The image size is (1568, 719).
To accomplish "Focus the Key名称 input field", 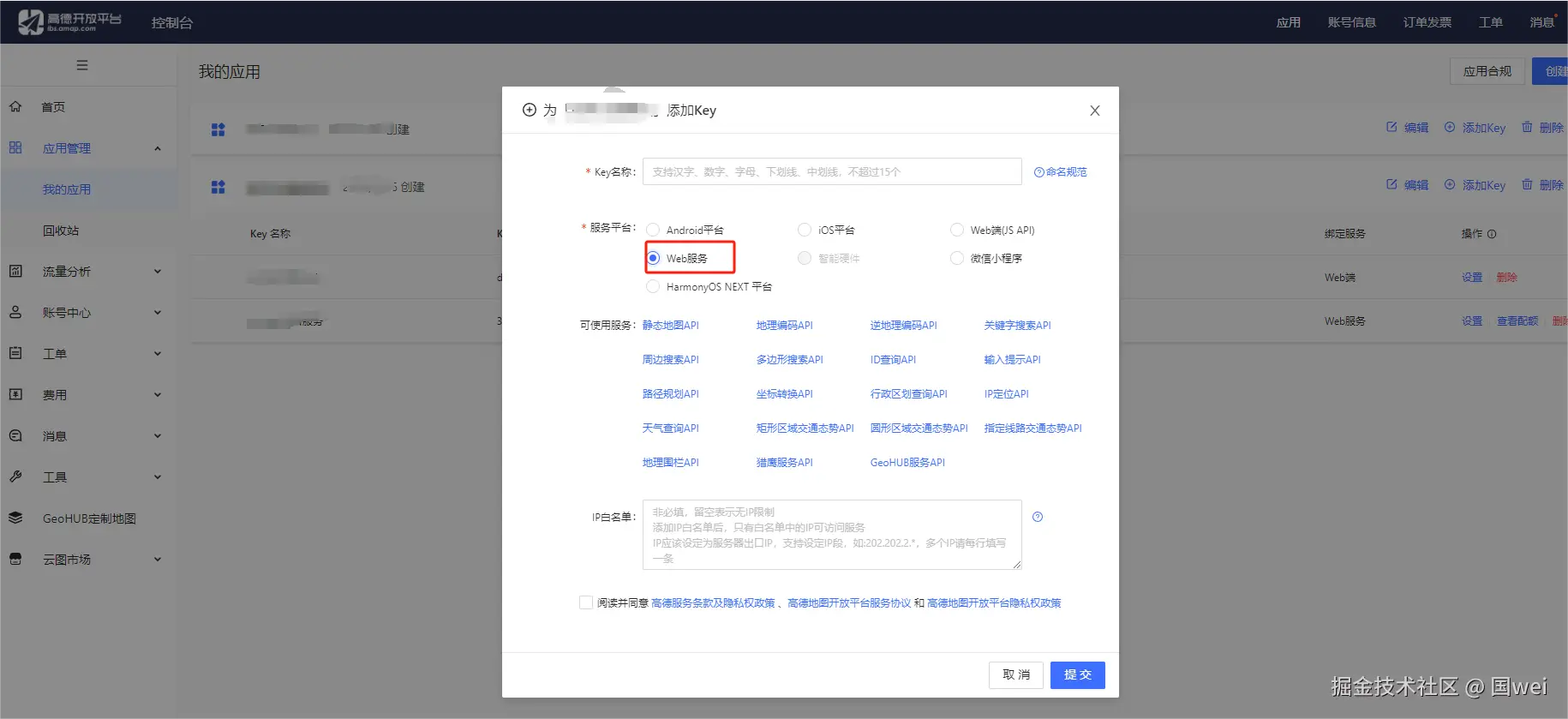I will pos(832,171).
